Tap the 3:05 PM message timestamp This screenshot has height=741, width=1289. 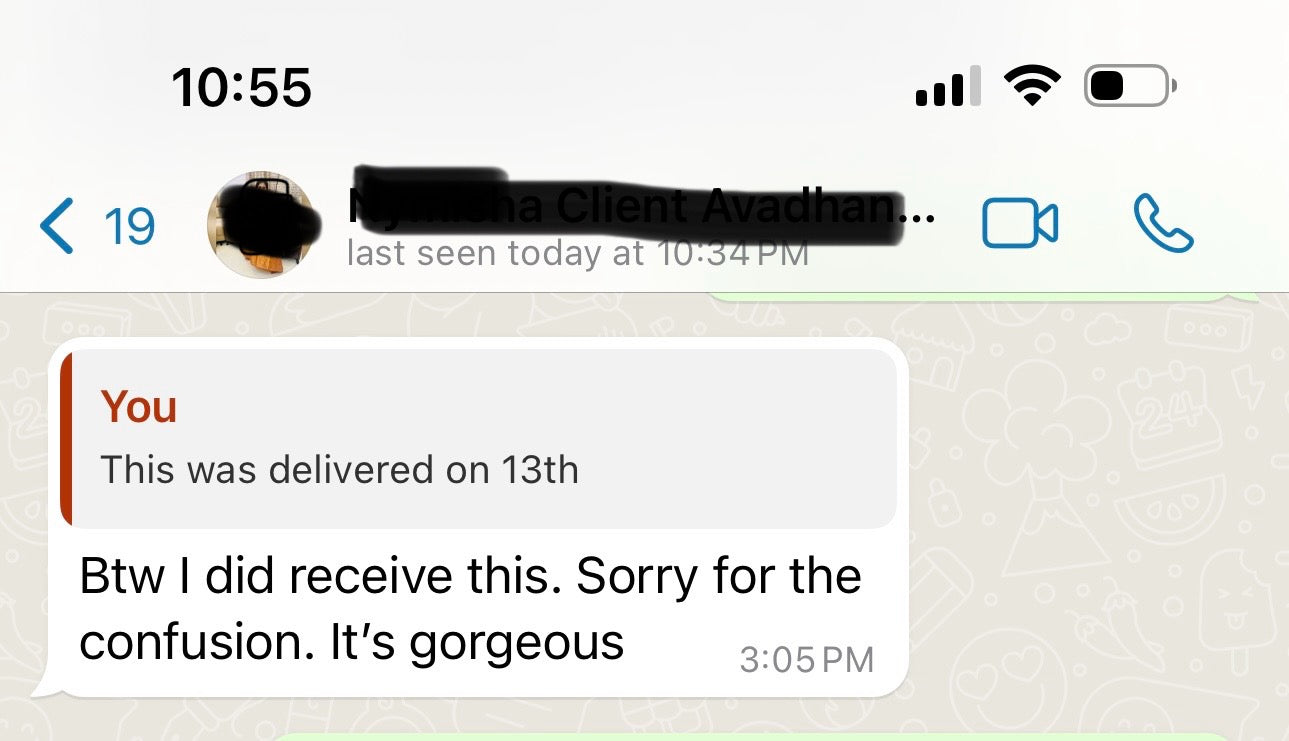pos(807,659)
